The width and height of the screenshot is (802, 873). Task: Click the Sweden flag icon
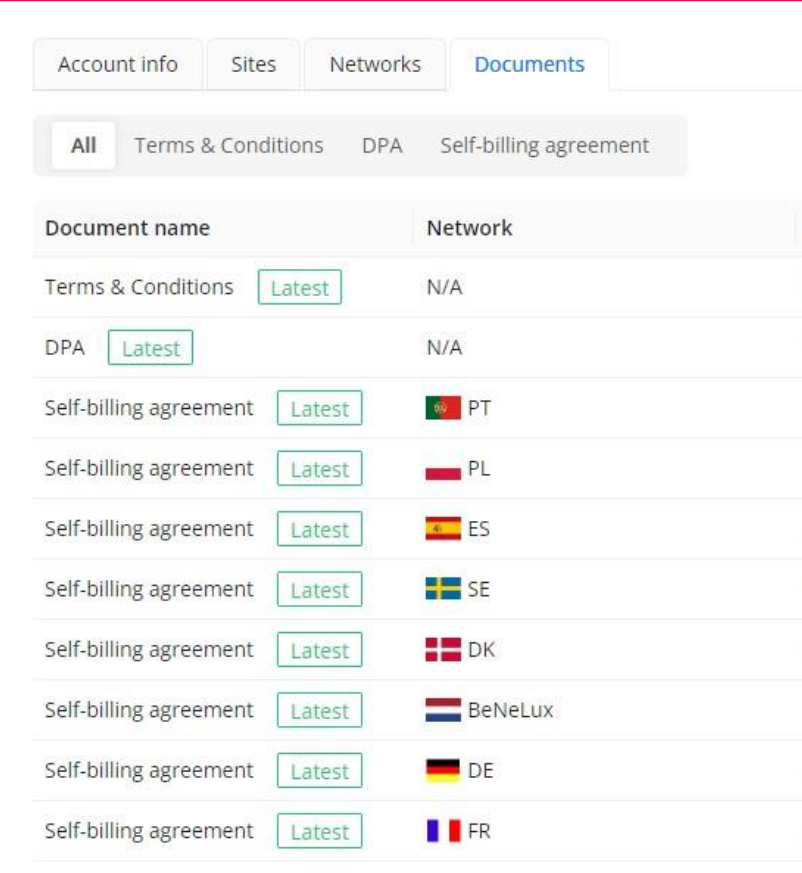coord(442,590)
